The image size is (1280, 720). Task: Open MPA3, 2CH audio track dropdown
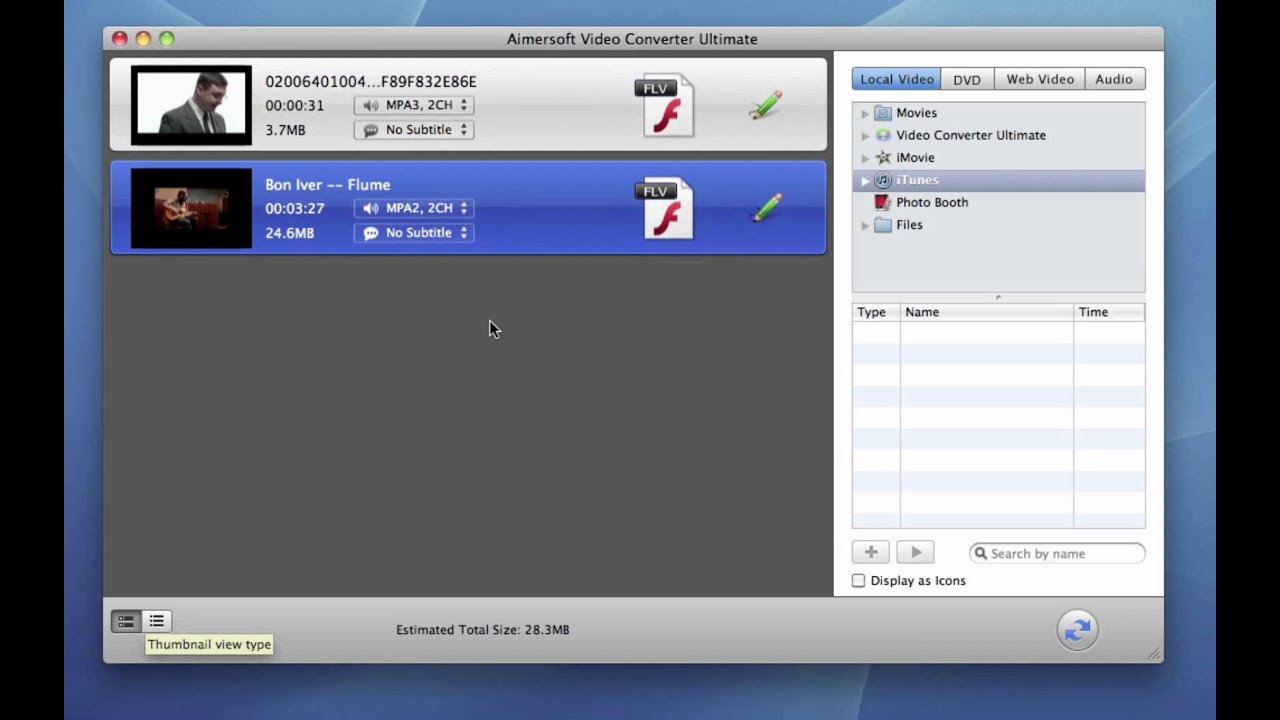click(414, 105)
